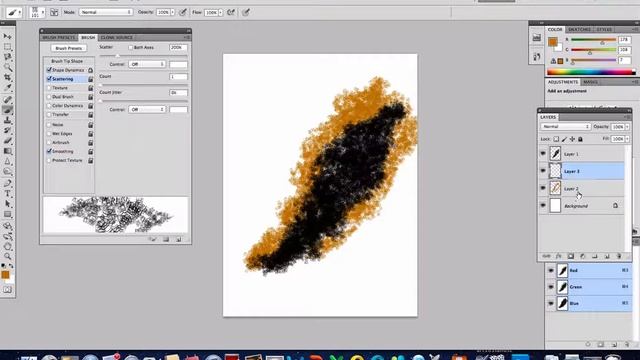640x360 pixels.
Task: Open layer Fill dropdown arrow
Action: click(627, 139)
